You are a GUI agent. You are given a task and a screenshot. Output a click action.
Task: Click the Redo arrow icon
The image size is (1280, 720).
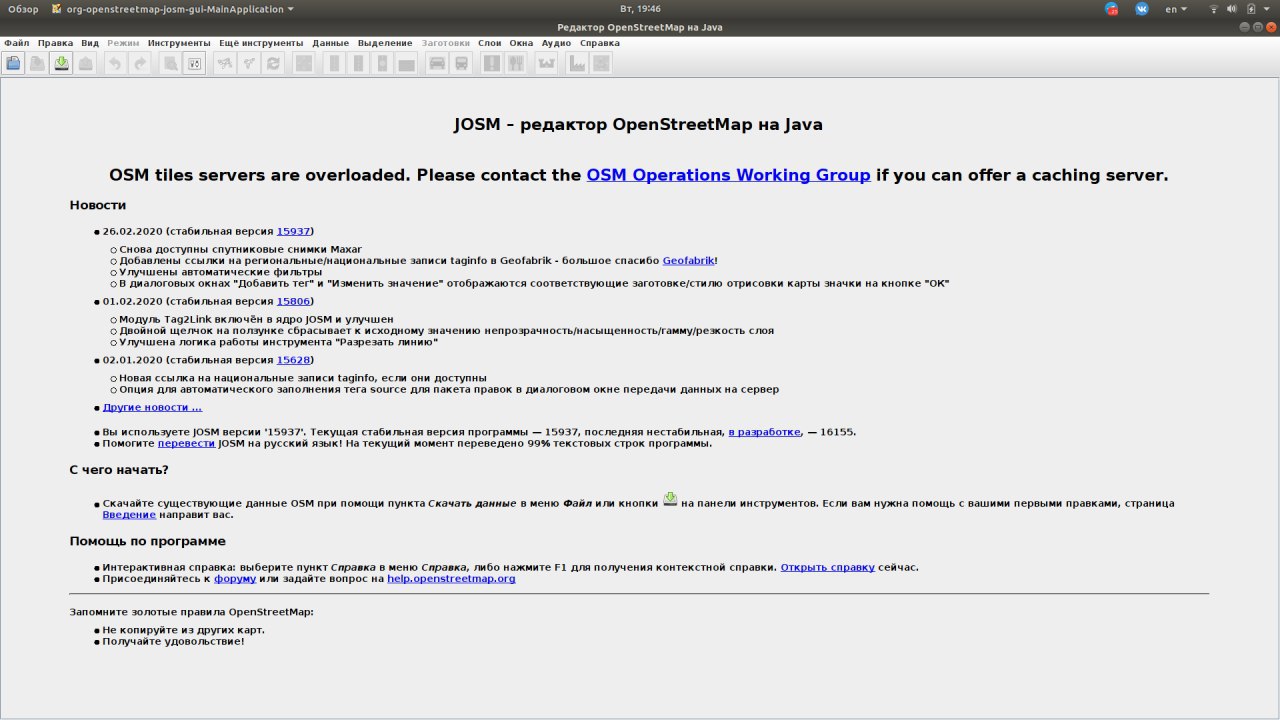pyautogui.click(x=140, y=64)
